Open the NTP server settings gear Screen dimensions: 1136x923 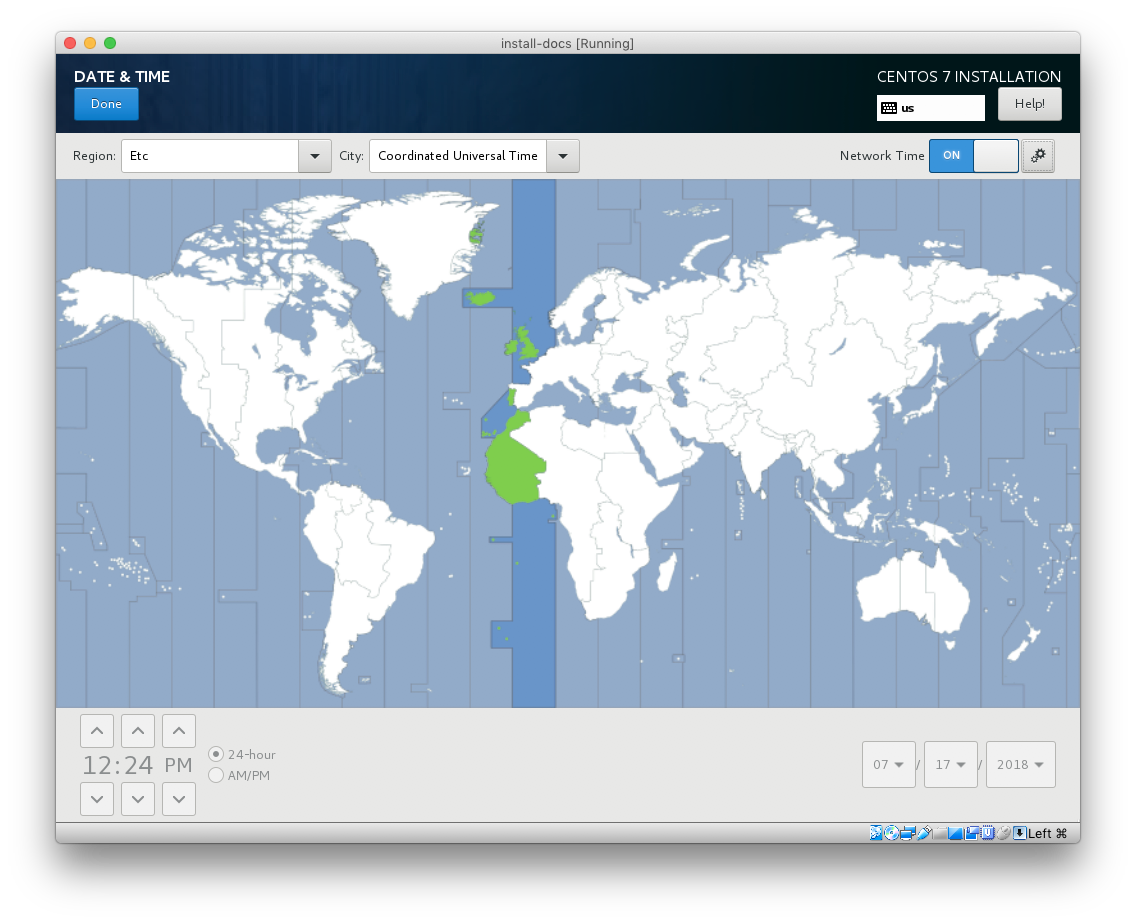coord(1037,156)
